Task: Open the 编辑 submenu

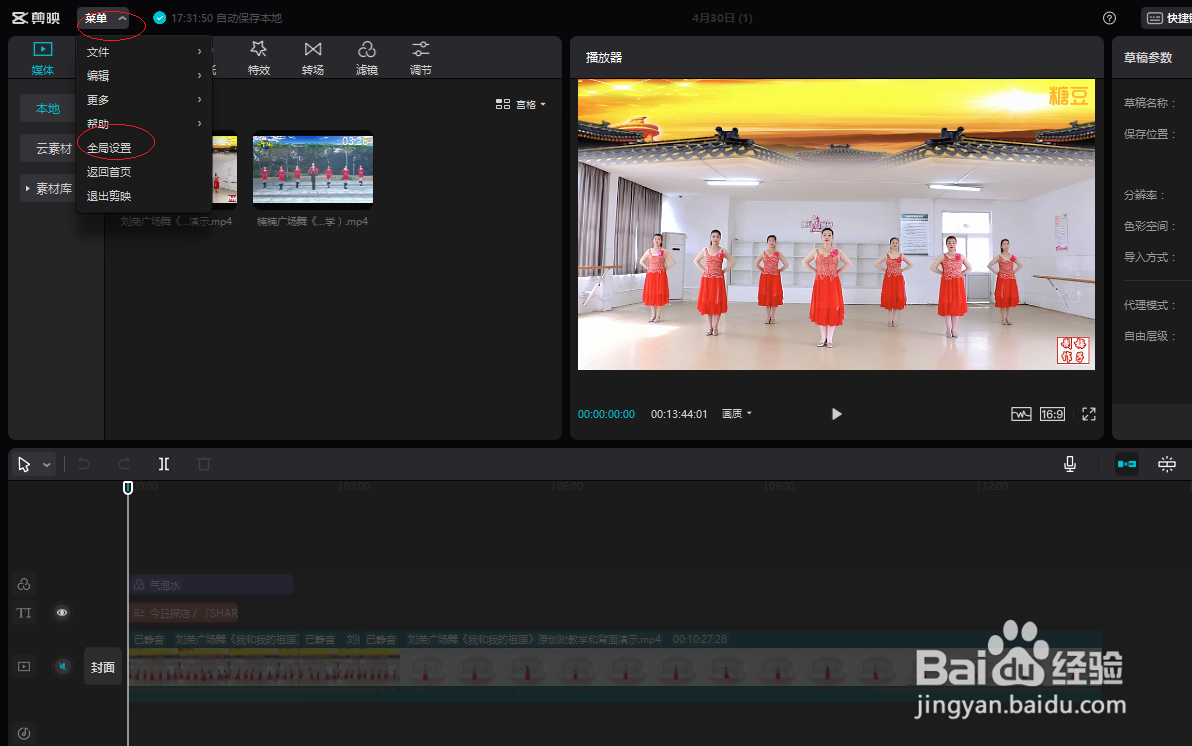Action: tap(144, 75)
